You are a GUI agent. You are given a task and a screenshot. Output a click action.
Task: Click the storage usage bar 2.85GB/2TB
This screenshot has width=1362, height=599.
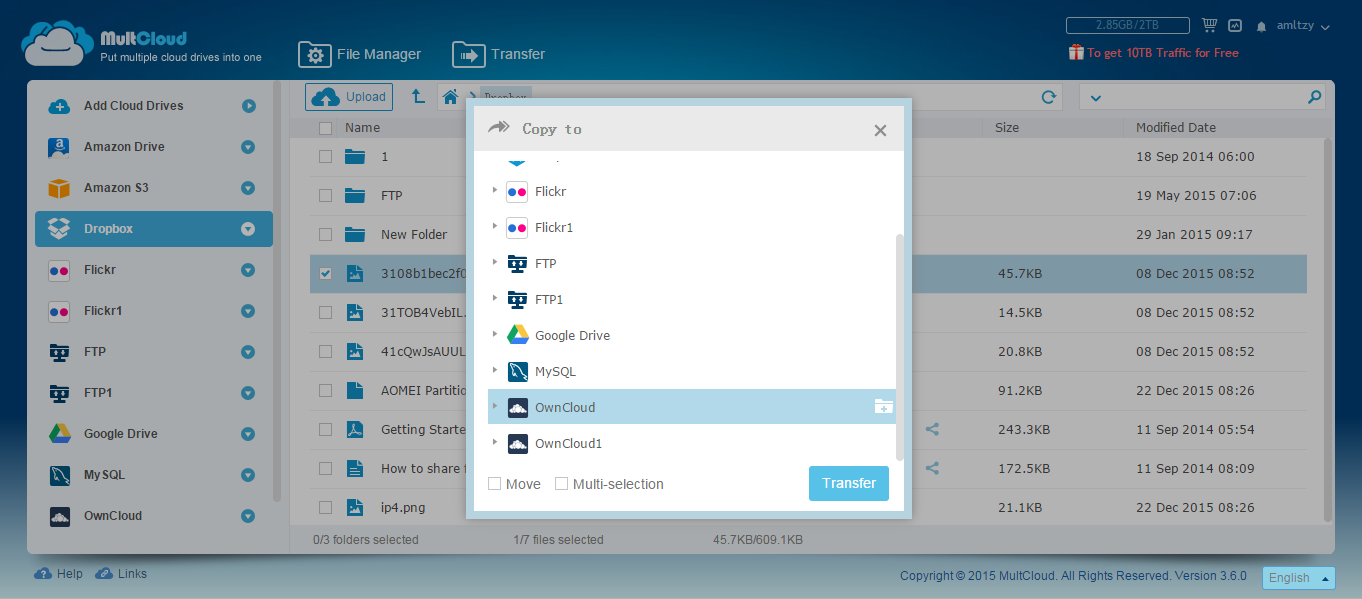(x=1127, y=26)
